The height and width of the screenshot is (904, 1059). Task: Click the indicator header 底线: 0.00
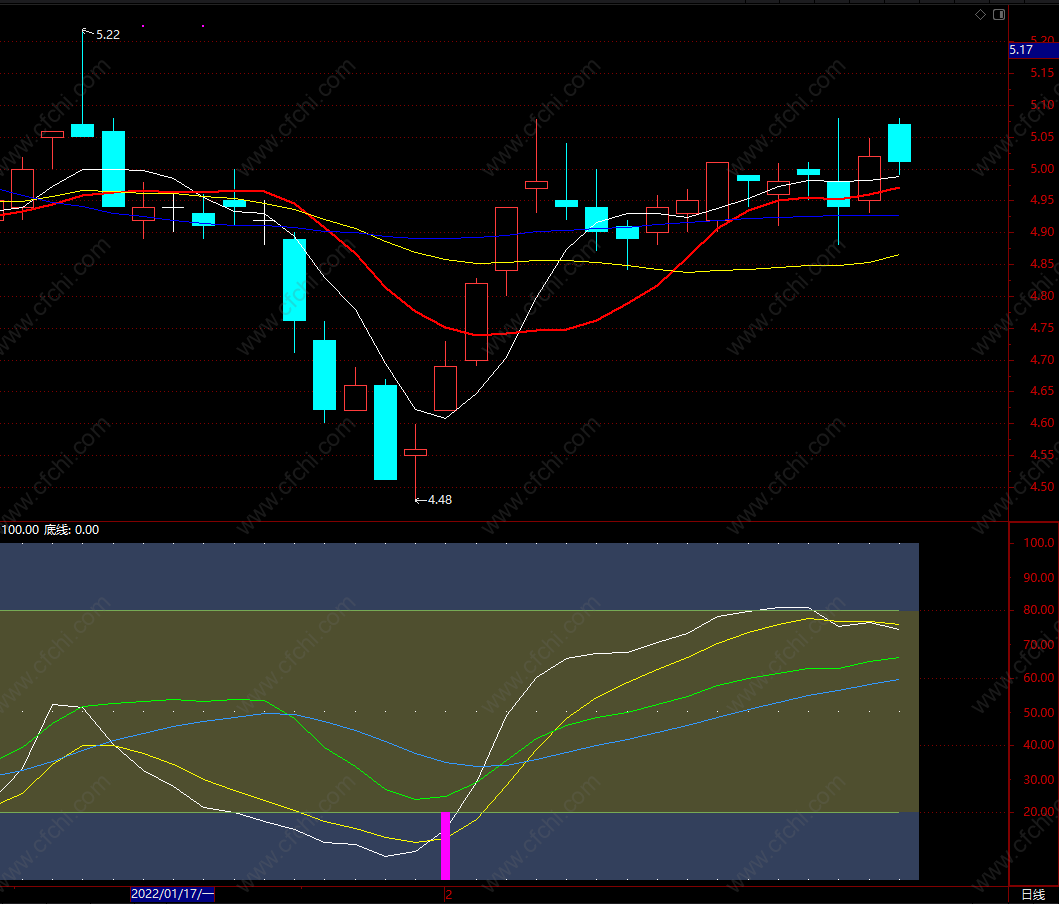pos(72,530)
